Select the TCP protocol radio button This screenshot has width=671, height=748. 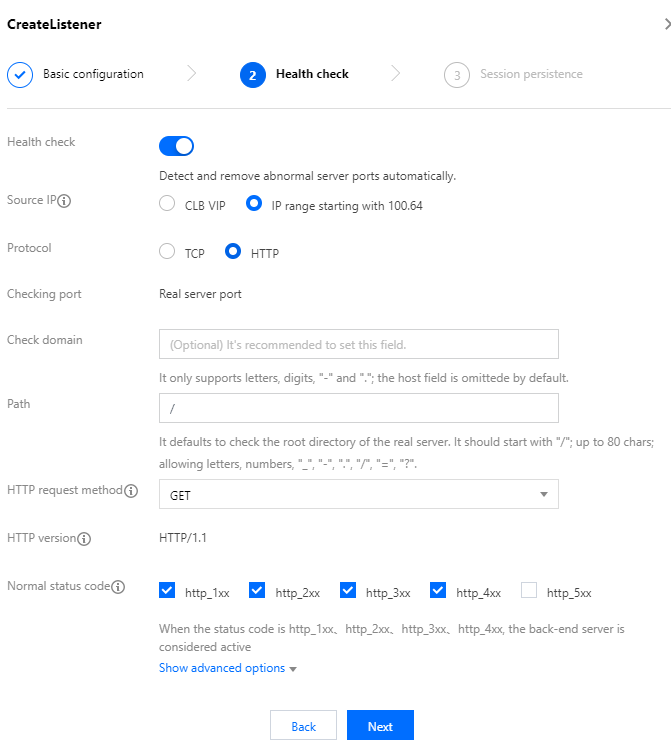(x=167, y=251)
